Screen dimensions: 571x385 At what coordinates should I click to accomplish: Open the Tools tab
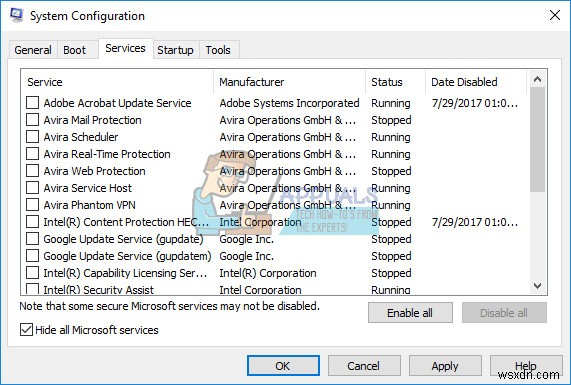[218, 50]
